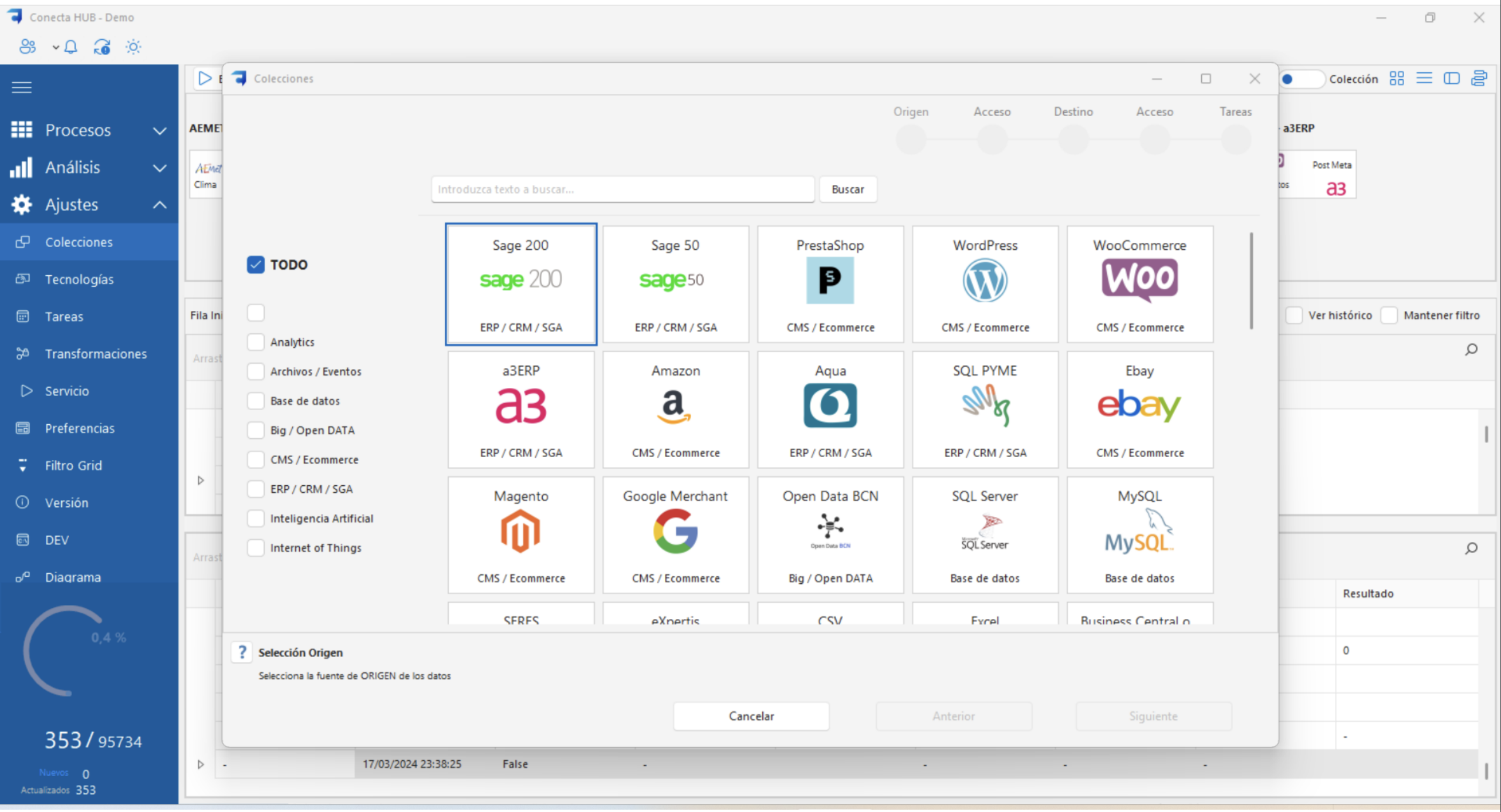This screenshot has width=1501, height=812.
Task: Click the notification bell icon
Action: pyautogui.click(x=70, y=47)
